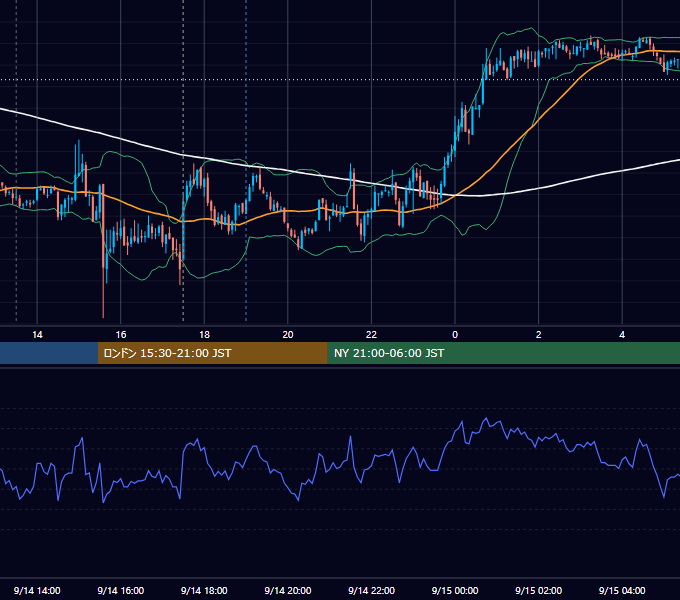Click the hour 18 axis label
The image size is (680, 600).
pyautogui.click(x=204, y=334)
